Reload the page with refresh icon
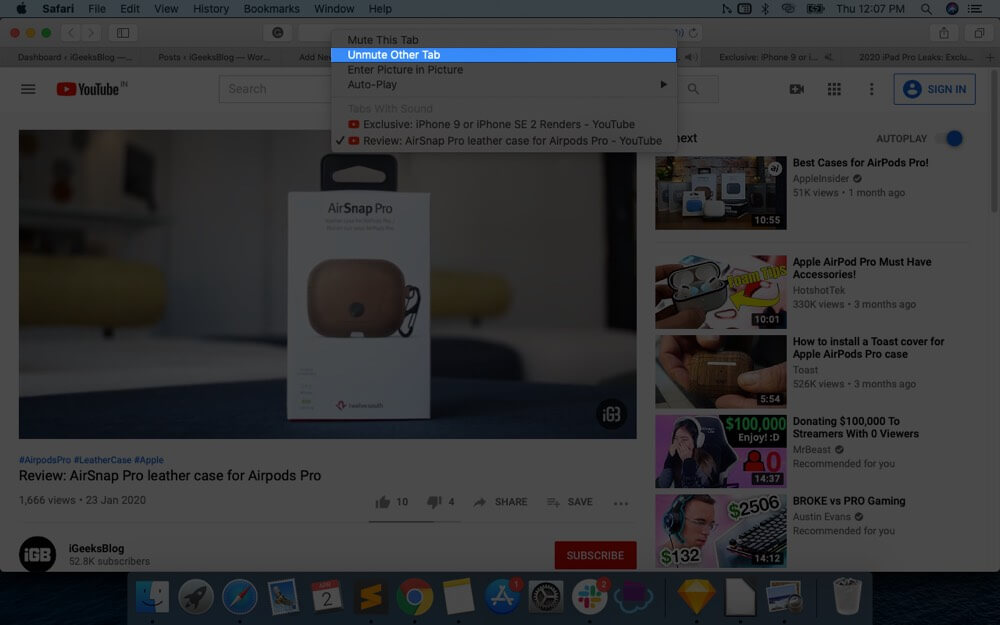Screen dimensions: 1000x625 point(693,33)
